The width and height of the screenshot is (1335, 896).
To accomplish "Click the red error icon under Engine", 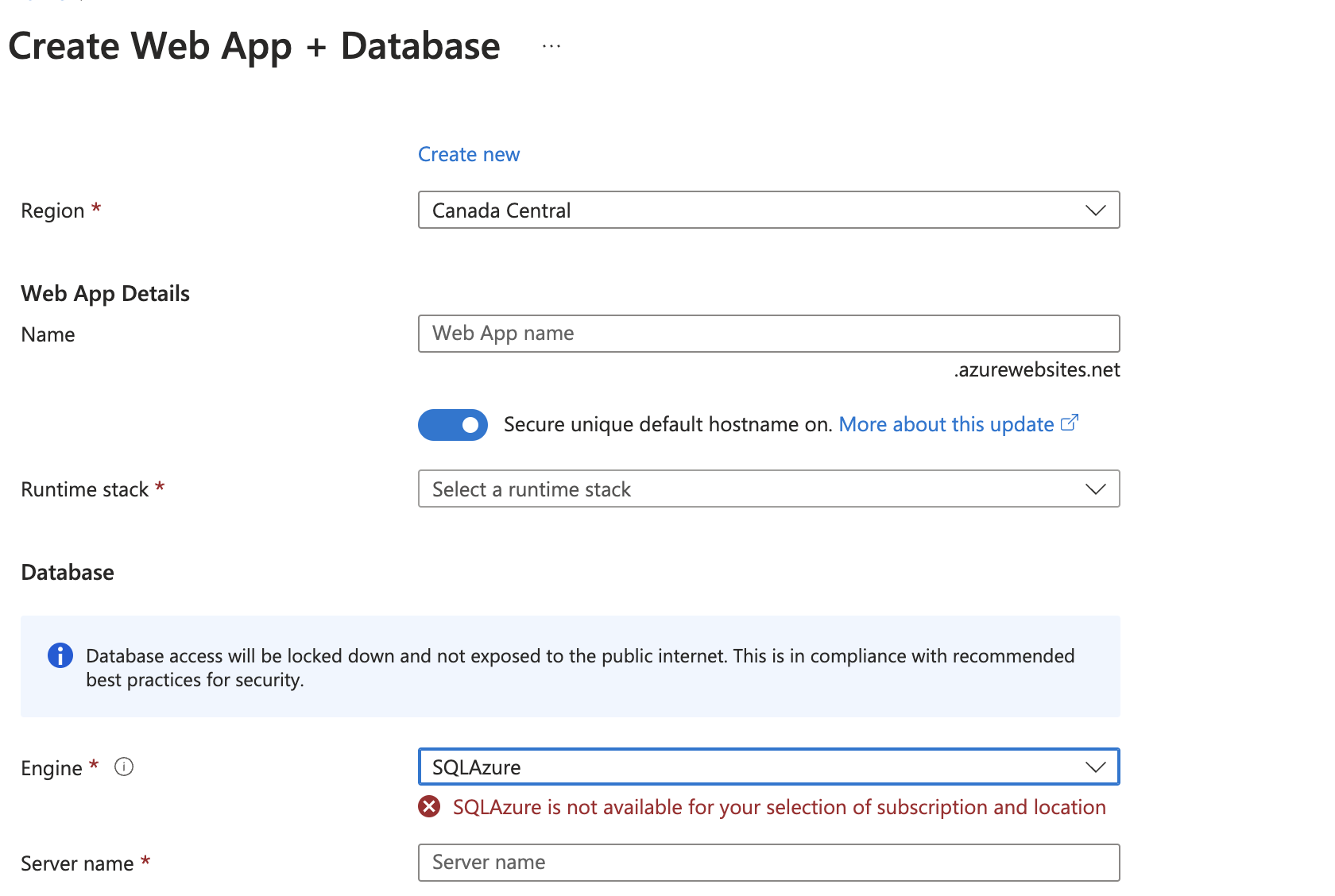I will click(429, 807).
